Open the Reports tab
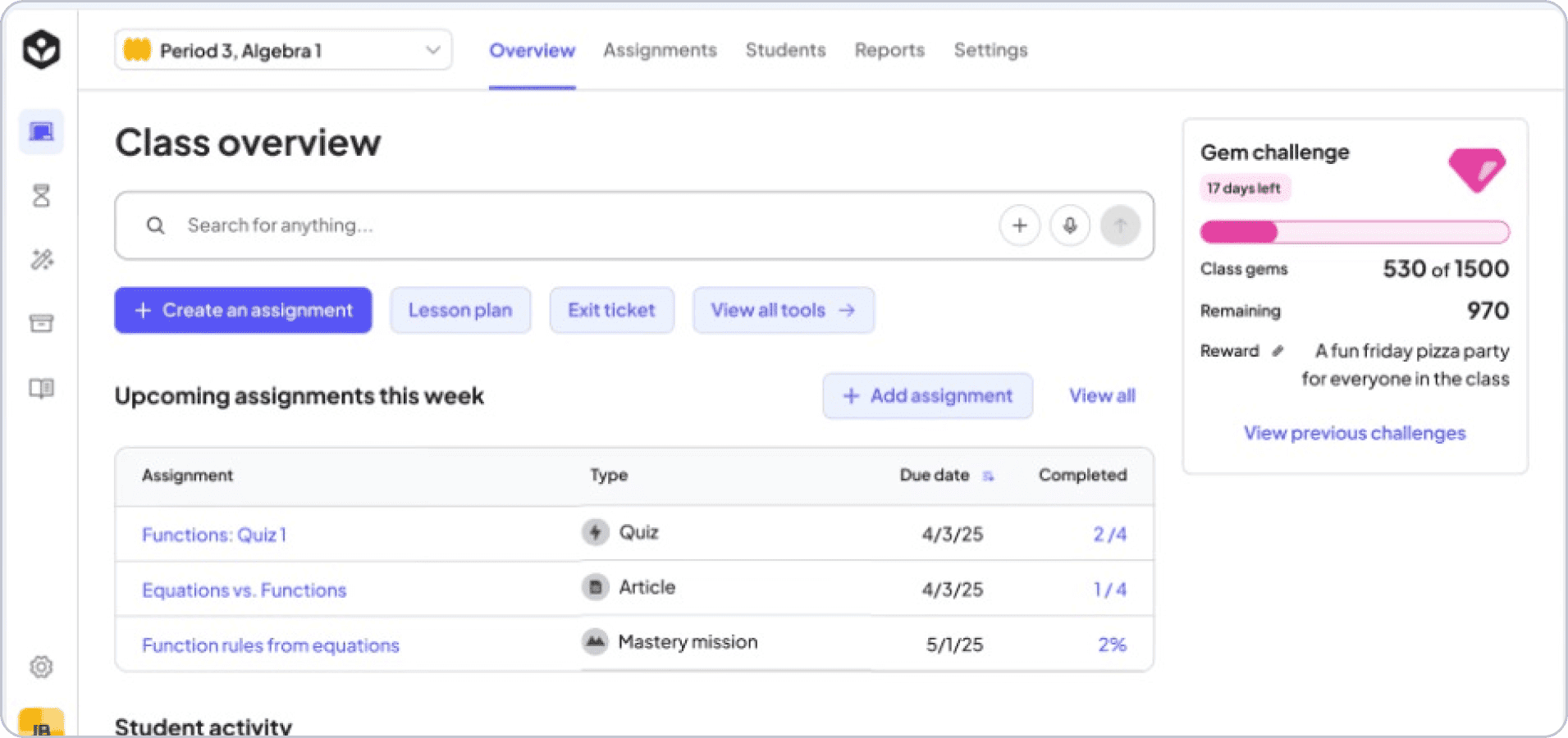Image resolution: width=1568 pixels, height=738 pixels. click(x=889, y=50)
